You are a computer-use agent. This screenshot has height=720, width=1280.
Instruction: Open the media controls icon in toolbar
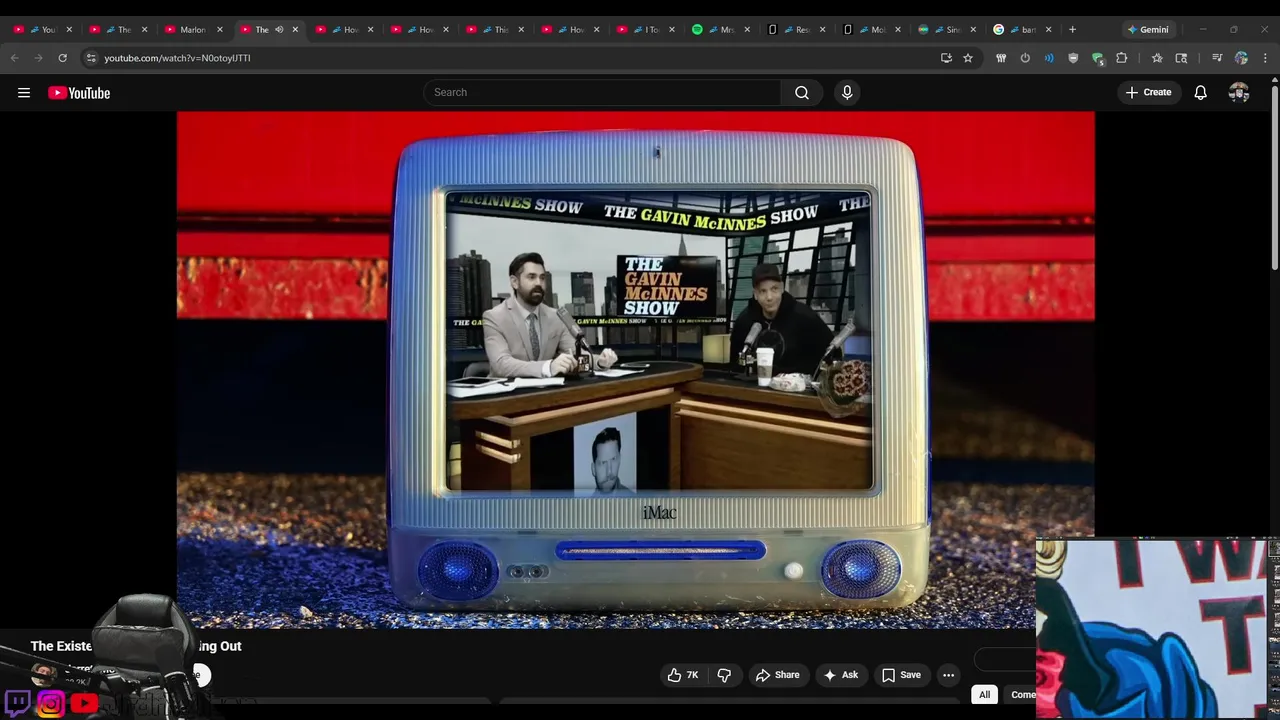pyautogui.click(x=1217, y=58)
